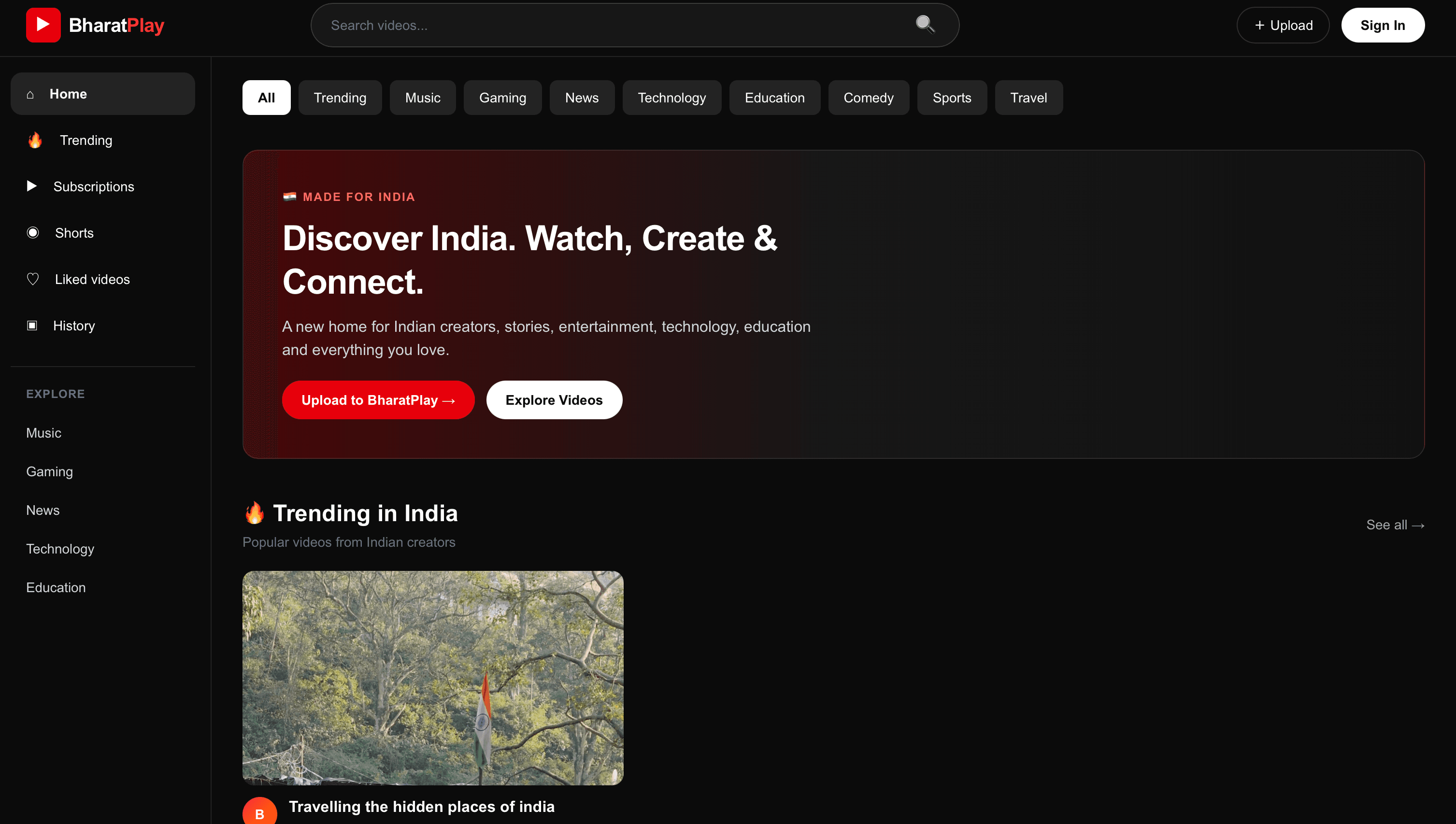Open Liked videos label in sidebar
Image resolution: width=1456 pixels, height=824 pixels.
point(92,279)
